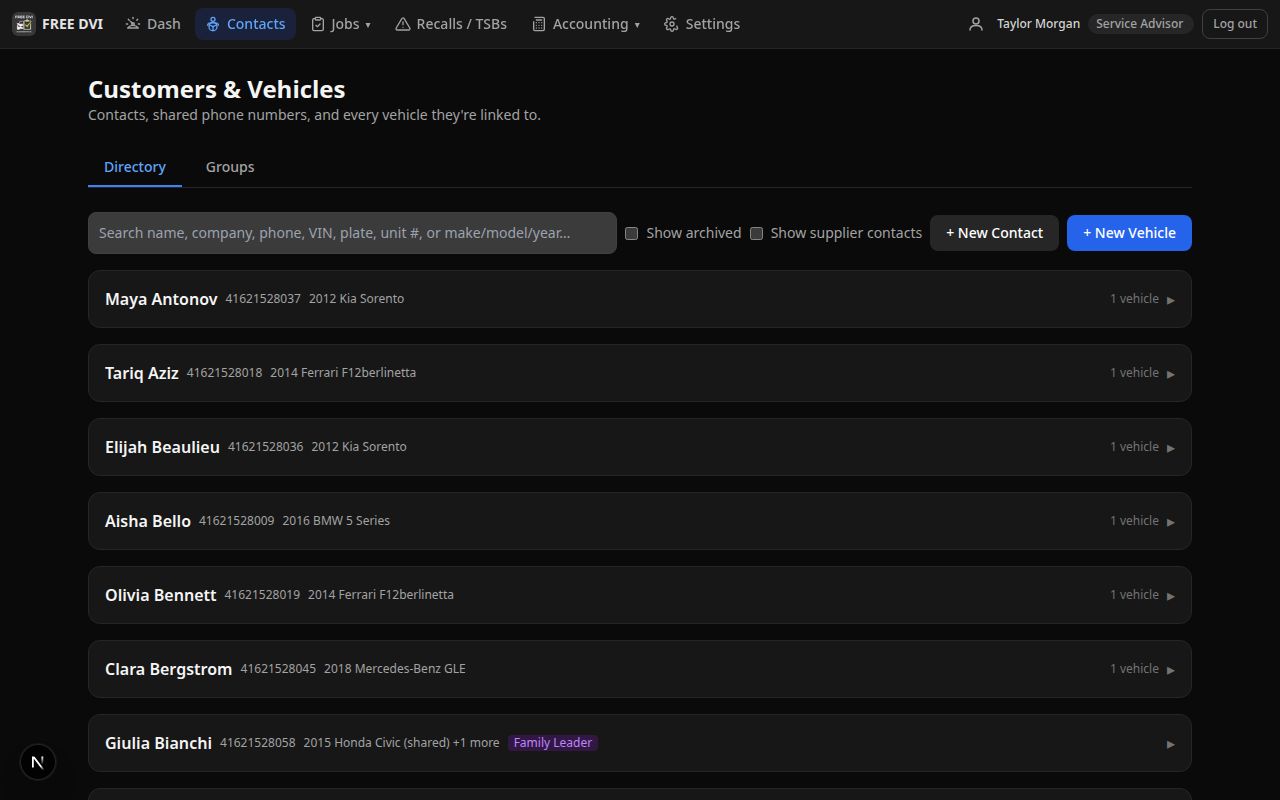
Task: Click the Taylor Morgan user name
Action: [x=1038, y=24]
